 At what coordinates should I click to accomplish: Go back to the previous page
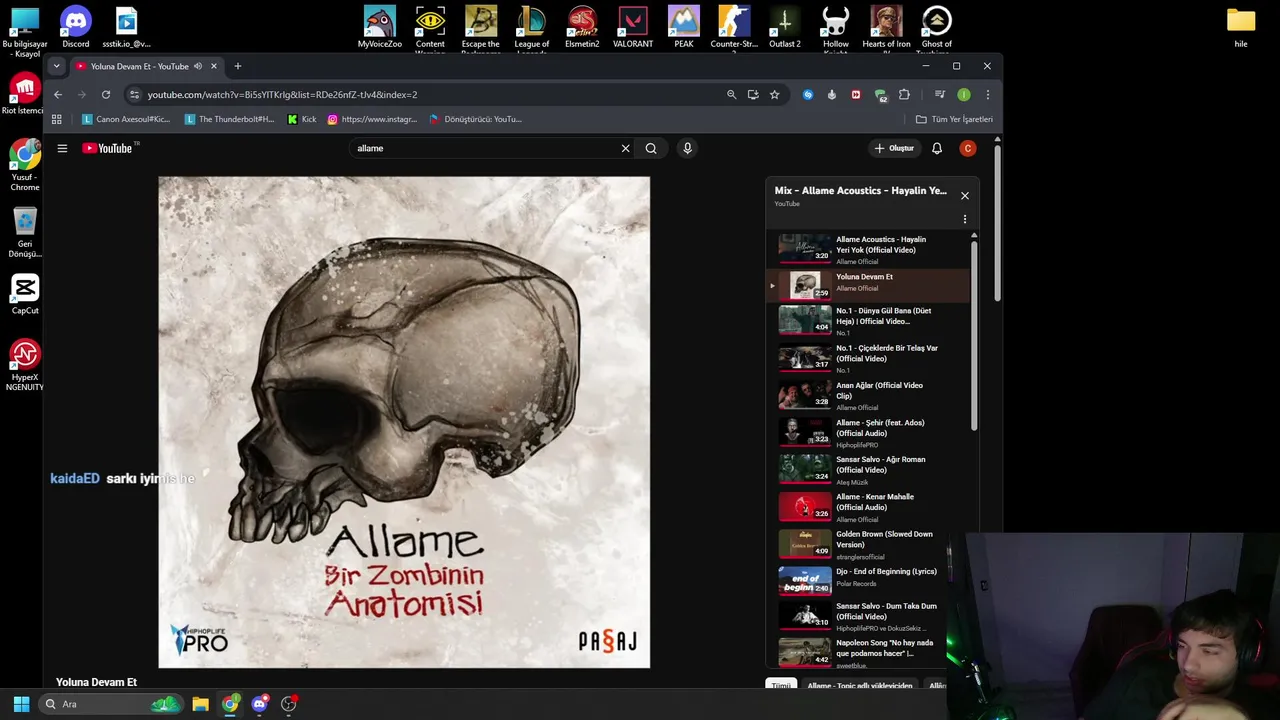tap(58, 95)
